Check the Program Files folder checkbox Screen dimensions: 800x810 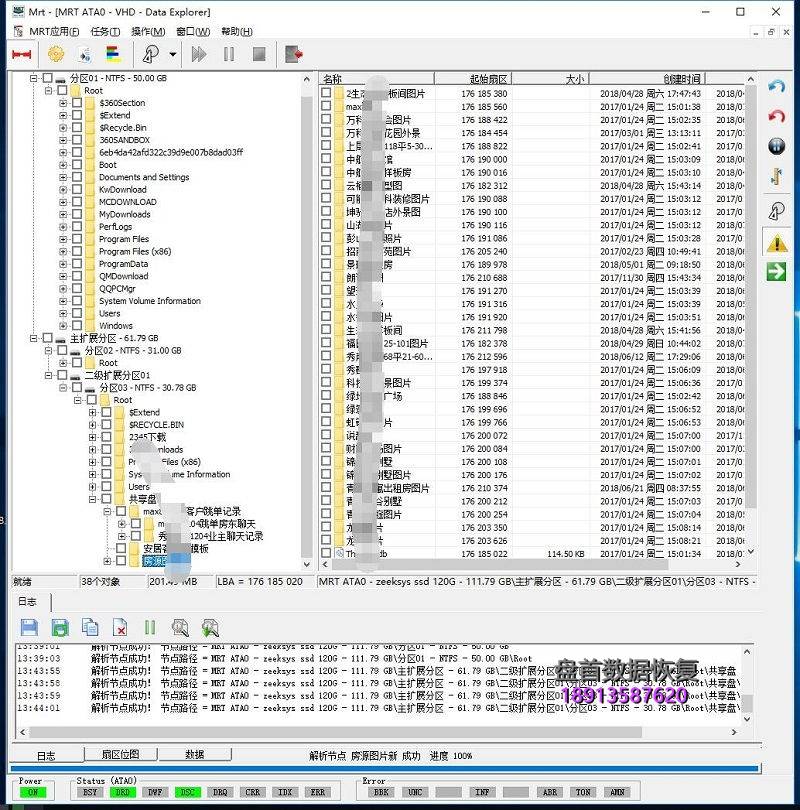coord(77,239)
